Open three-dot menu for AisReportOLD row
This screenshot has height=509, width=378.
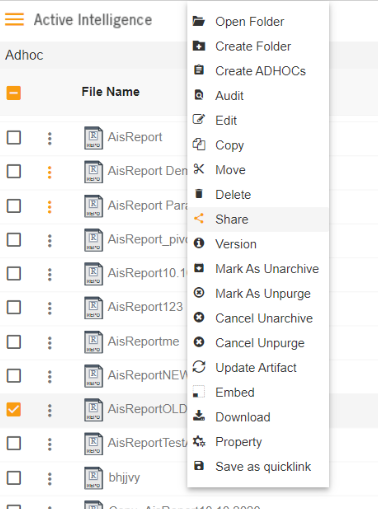50,411
